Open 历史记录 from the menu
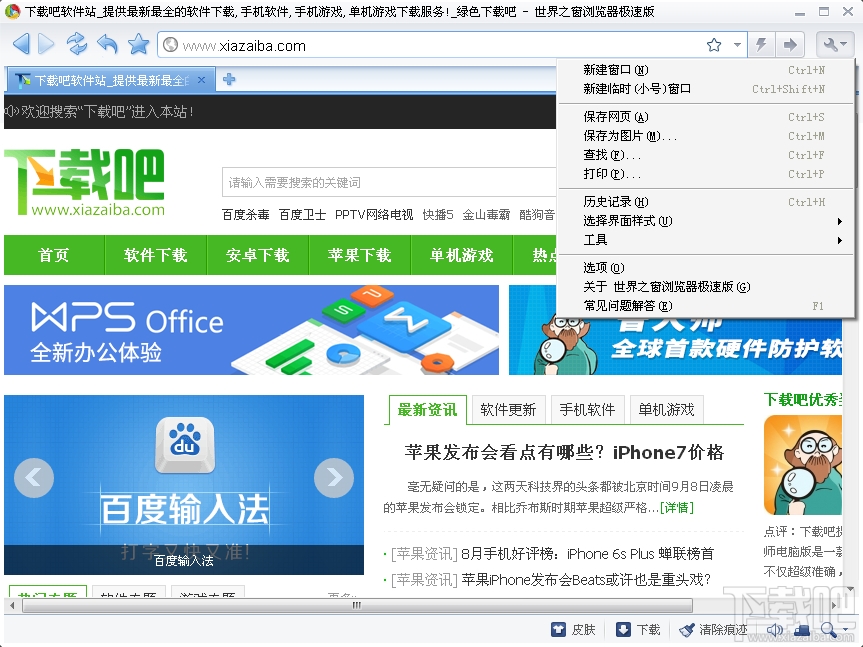 click(x=706, y=202)
